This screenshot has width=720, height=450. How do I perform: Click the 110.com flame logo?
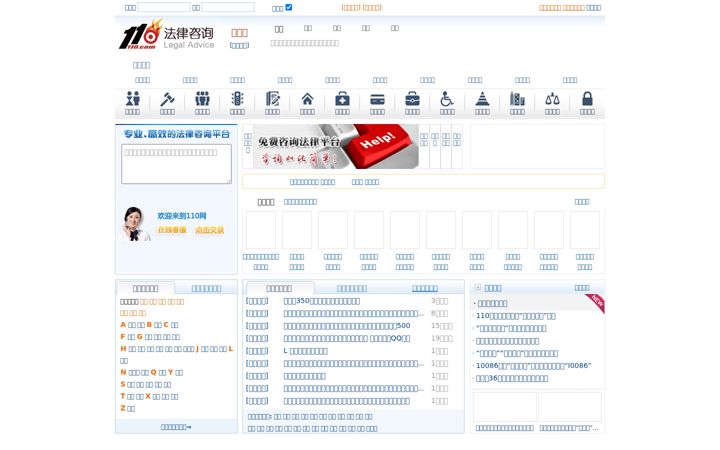coord(141,34)
